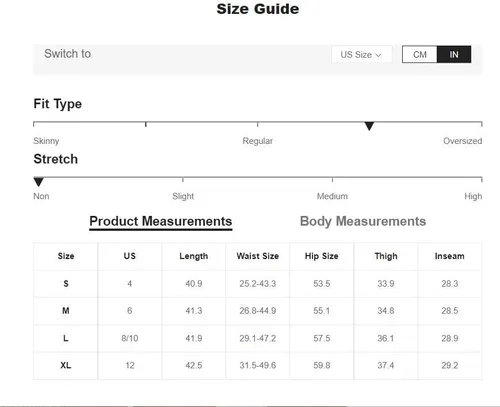Click the Slight stretch label
Screen dimensions: 500x407
click(183, 196)
